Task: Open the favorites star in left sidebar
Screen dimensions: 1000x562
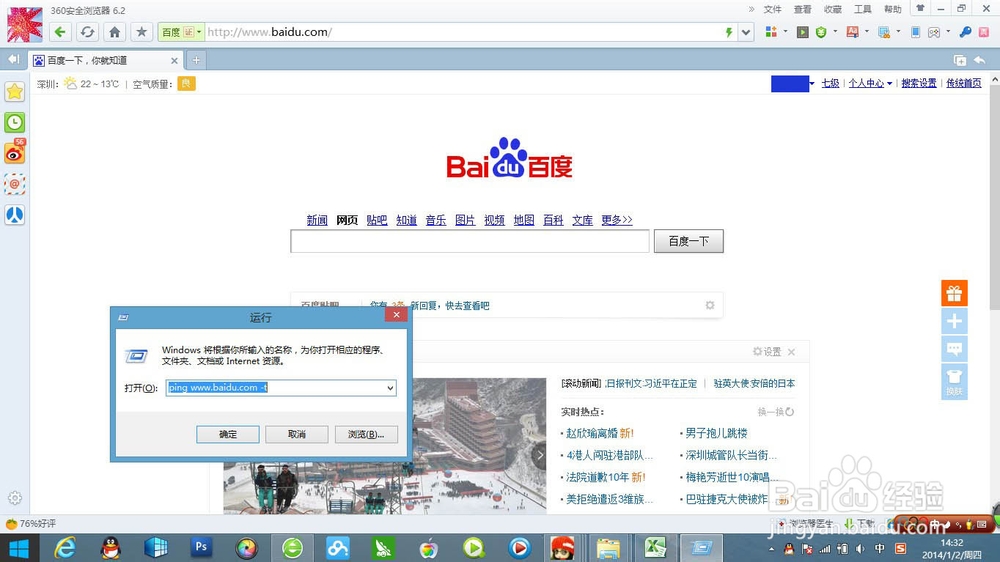Action: tap(15, 91)
